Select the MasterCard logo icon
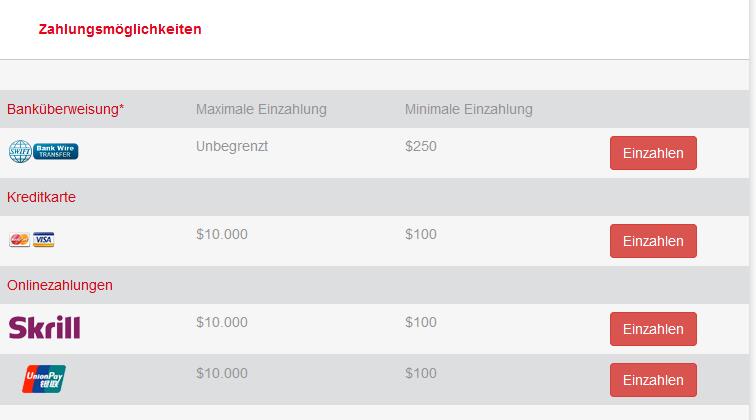 point(19,240)
